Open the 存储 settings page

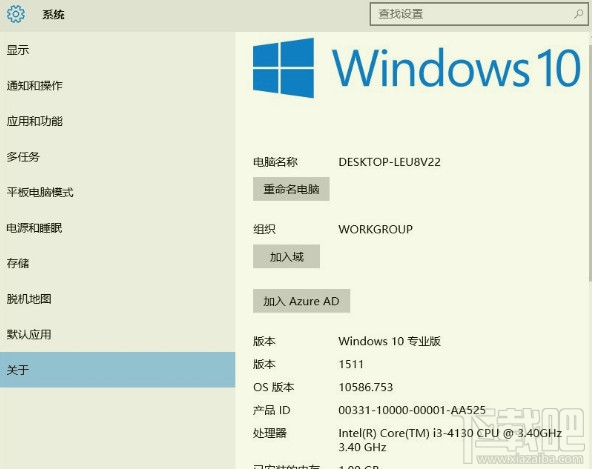pyautogui.click(x=117, y=263)
